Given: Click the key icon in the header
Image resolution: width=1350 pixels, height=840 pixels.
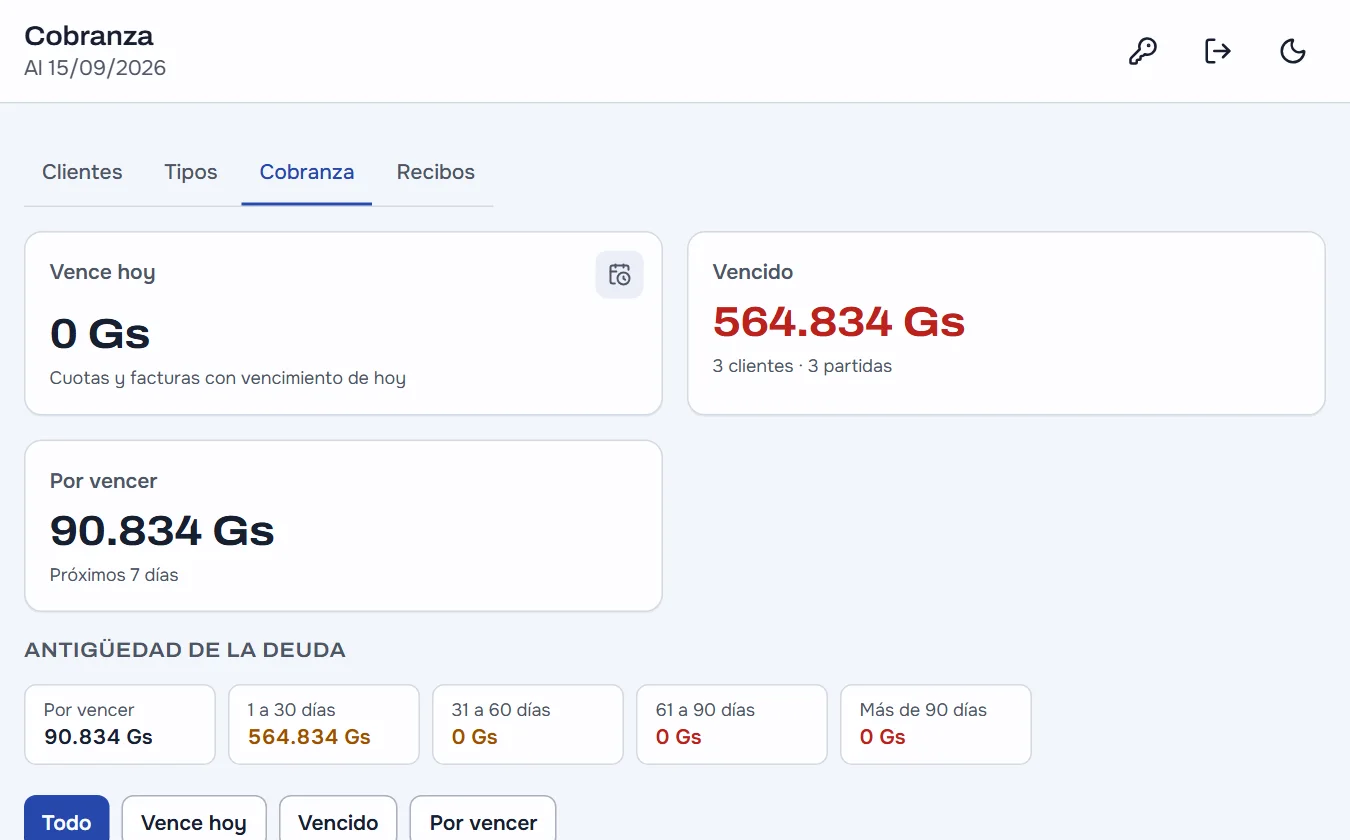Looking at the screenshot, I should pyautogui.click(x=1142, y=51).
